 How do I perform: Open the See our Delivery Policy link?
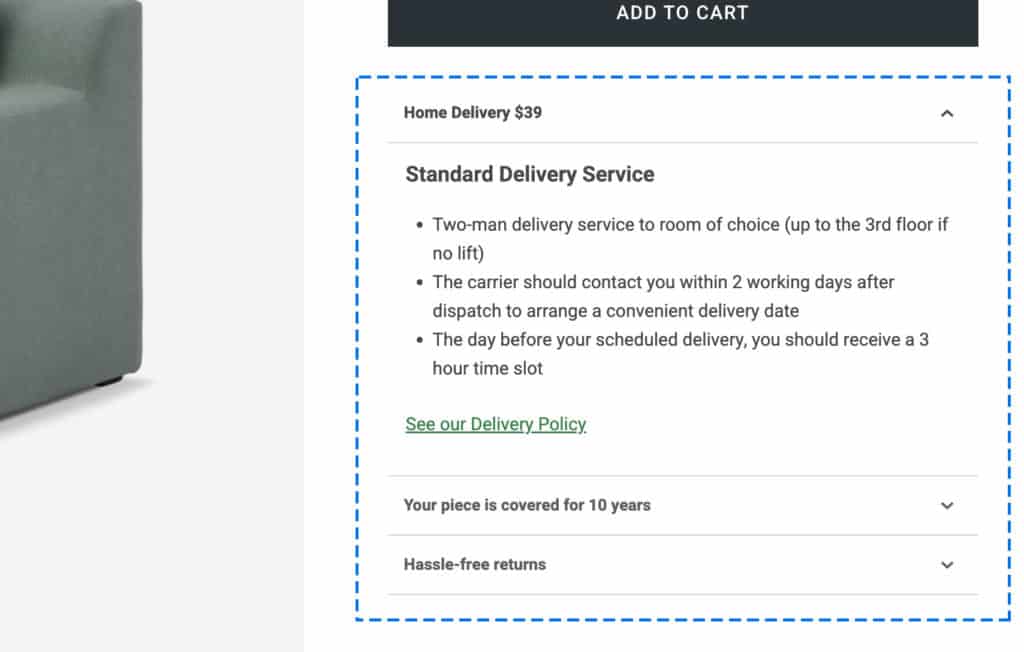click(496, 425)
